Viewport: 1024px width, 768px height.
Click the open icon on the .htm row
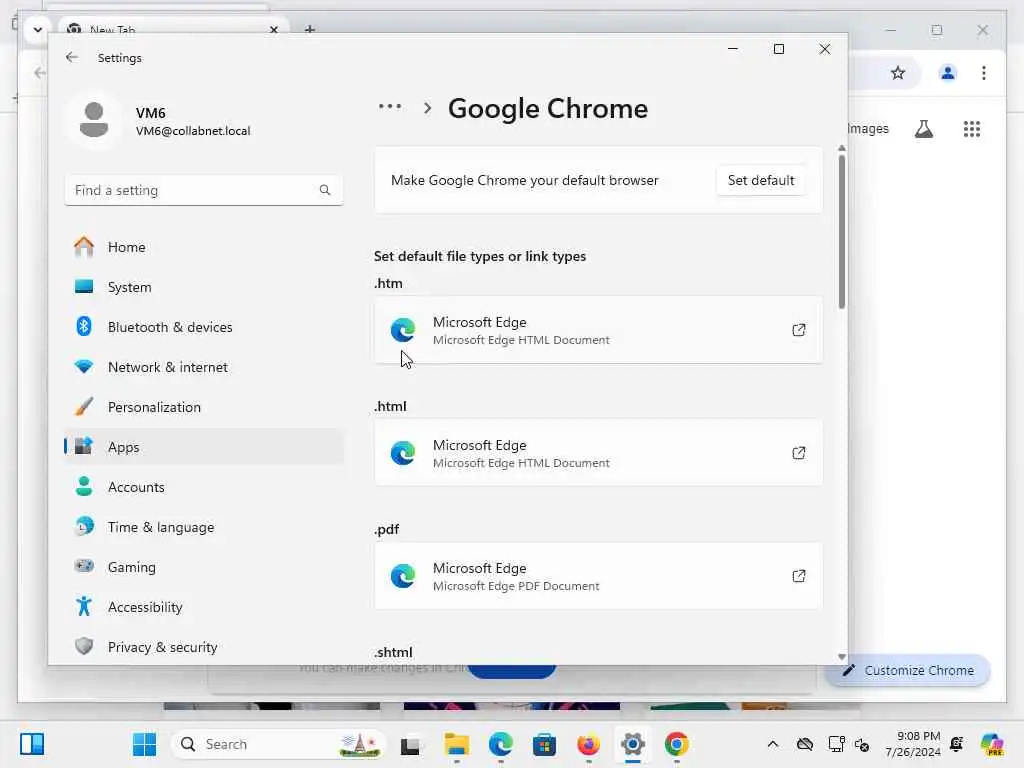click(x=799, y=330)
